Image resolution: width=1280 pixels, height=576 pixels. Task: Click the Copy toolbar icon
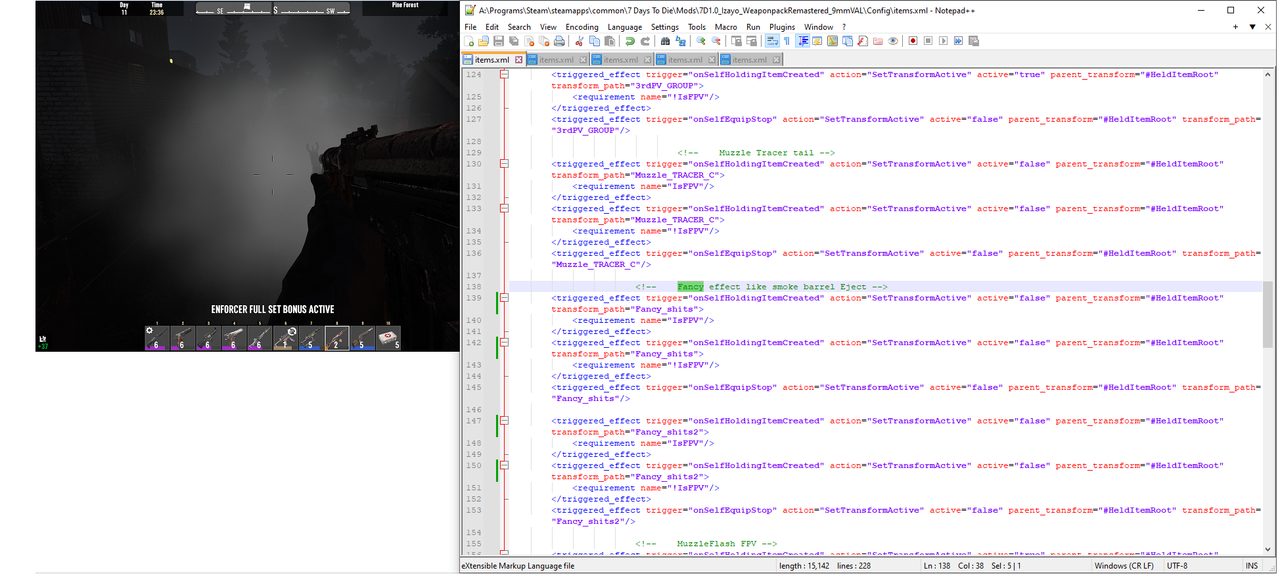[594, 41]
